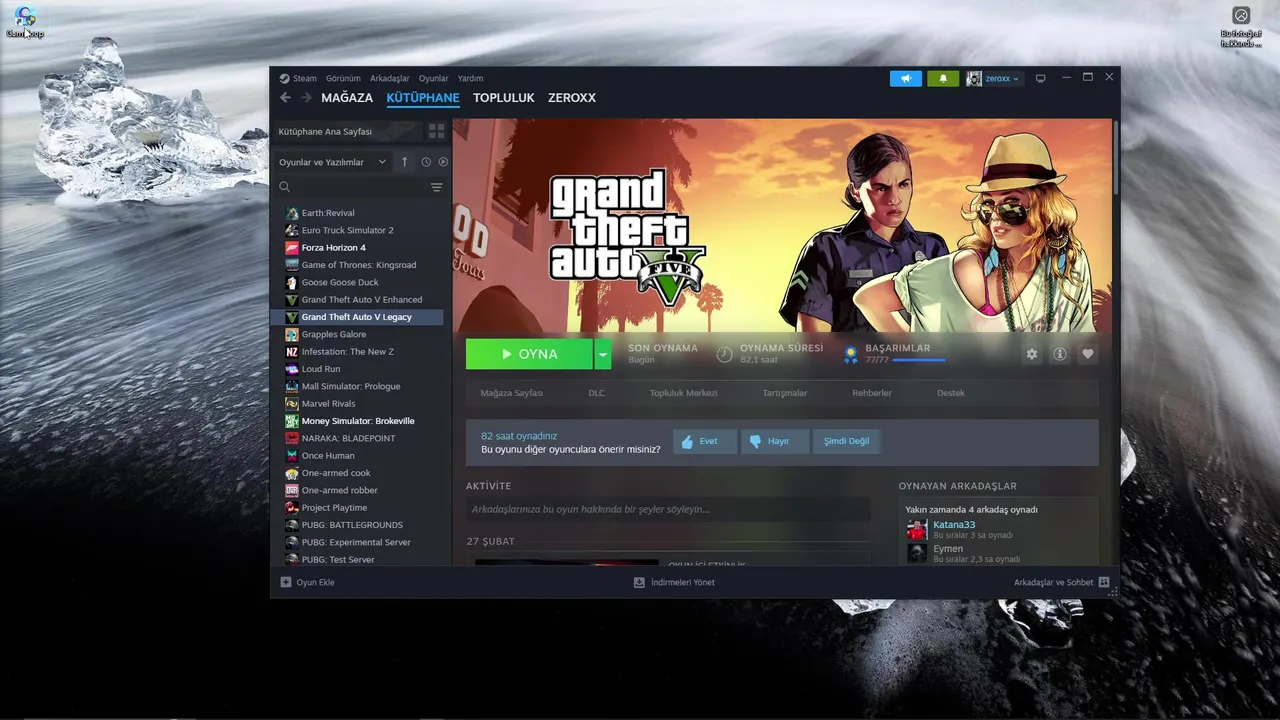The width and height of the screenshot is (1280, 720).
Task: Go back with the left arrow
Action: 285,98
